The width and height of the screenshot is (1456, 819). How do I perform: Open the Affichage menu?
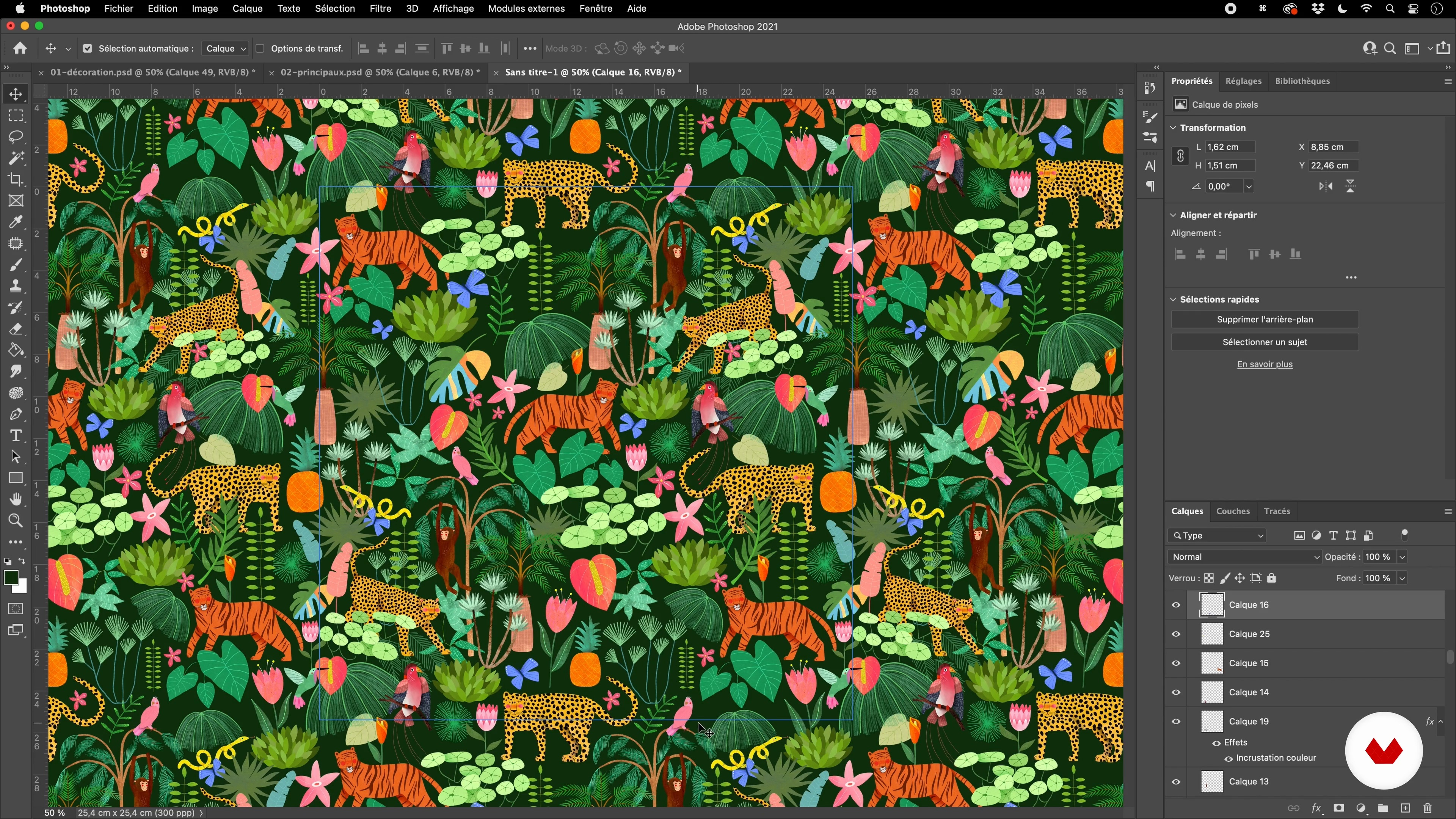click(453, 8)
